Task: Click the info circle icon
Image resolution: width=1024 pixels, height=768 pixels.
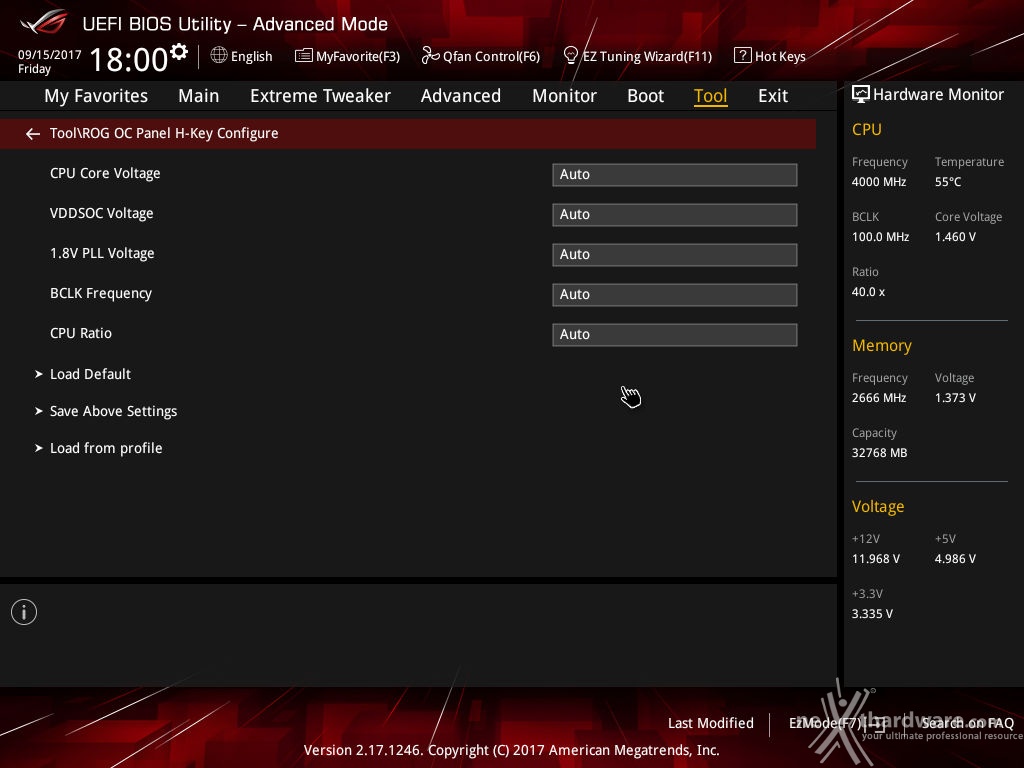Action: tap(24, 612)
